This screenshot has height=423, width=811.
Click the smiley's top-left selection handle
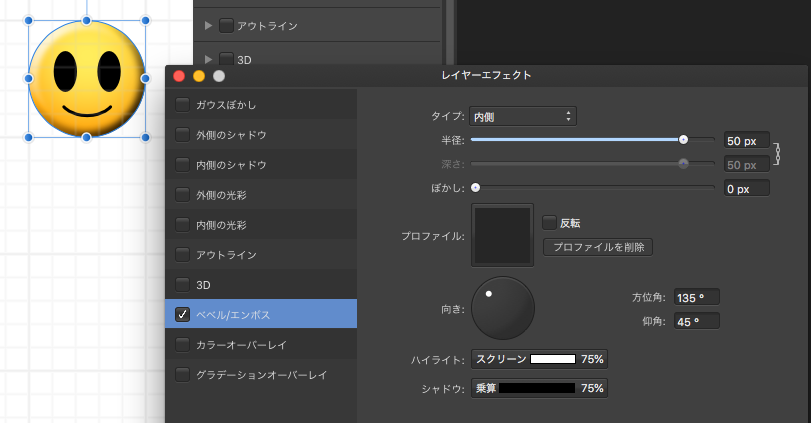[x=28, y=21]
